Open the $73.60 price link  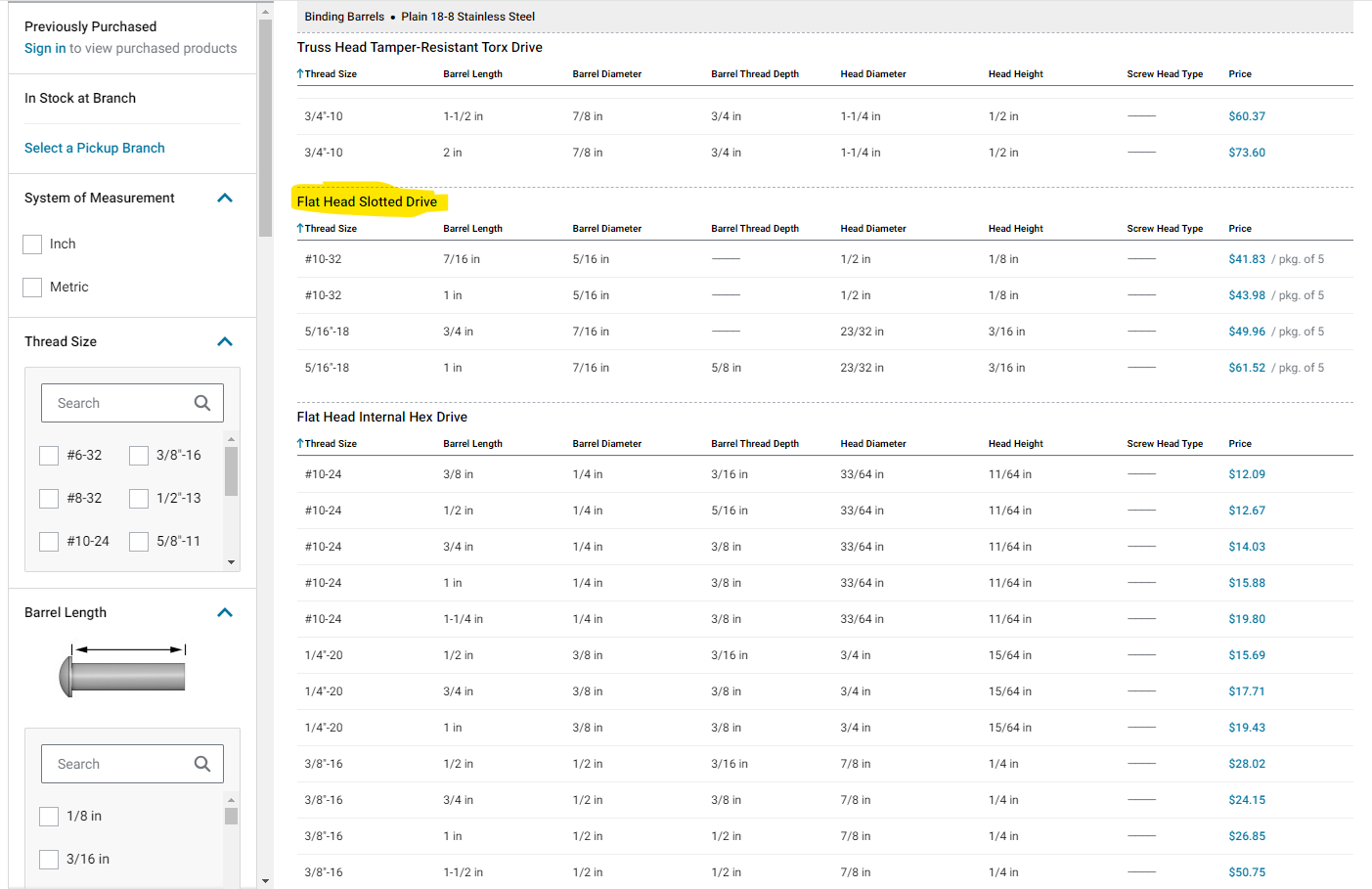(x=1247, y=153)
